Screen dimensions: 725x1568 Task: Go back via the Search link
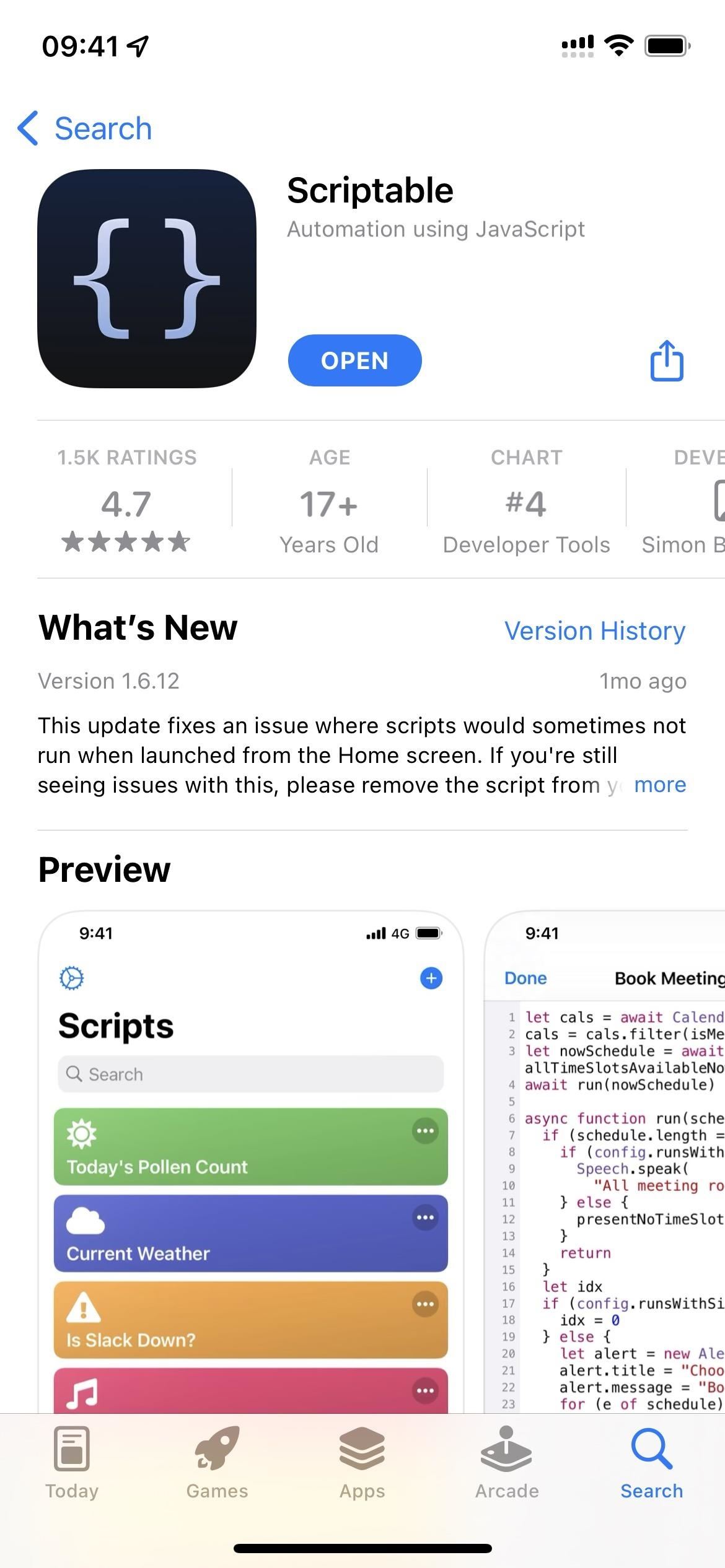(x=103, y=129)
